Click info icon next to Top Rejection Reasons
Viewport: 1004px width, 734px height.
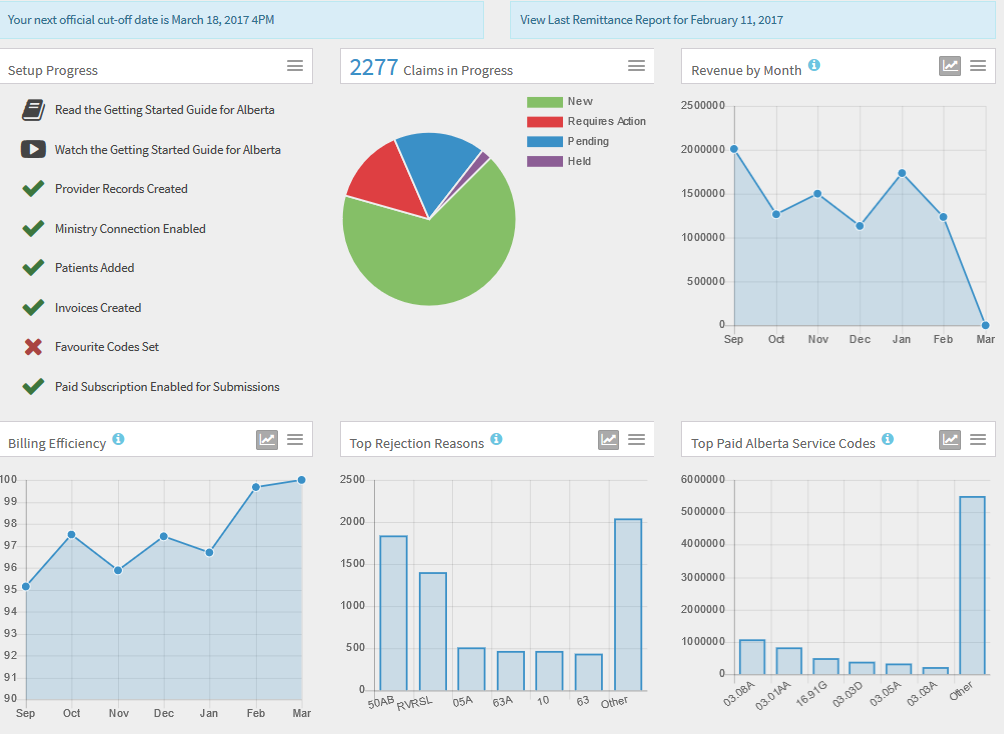tap(496, 439)
